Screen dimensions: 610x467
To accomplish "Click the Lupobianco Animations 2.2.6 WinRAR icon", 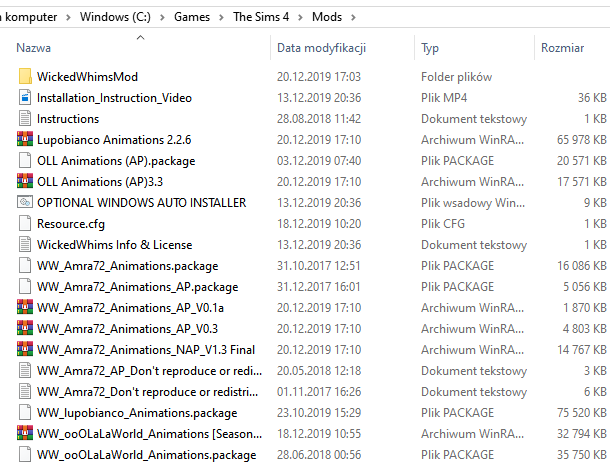I will [25, 139].
